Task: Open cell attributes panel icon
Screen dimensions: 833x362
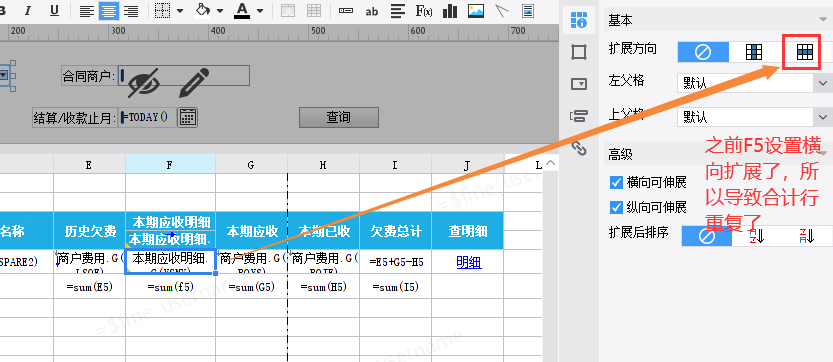Action: click(579, 20)
